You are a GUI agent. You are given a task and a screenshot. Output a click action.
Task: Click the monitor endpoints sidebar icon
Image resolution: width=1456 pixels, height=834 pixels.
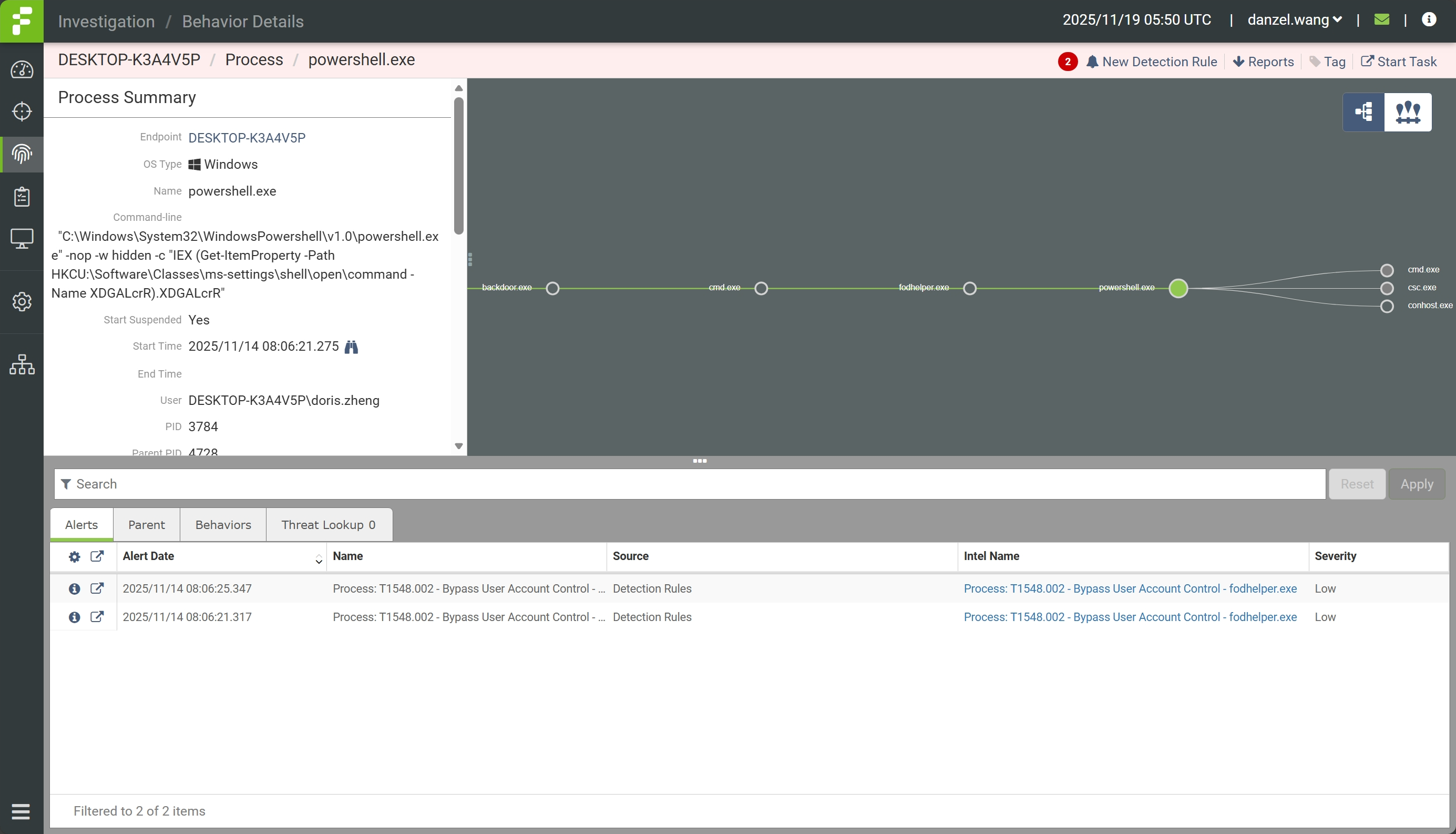pos(22,238)
